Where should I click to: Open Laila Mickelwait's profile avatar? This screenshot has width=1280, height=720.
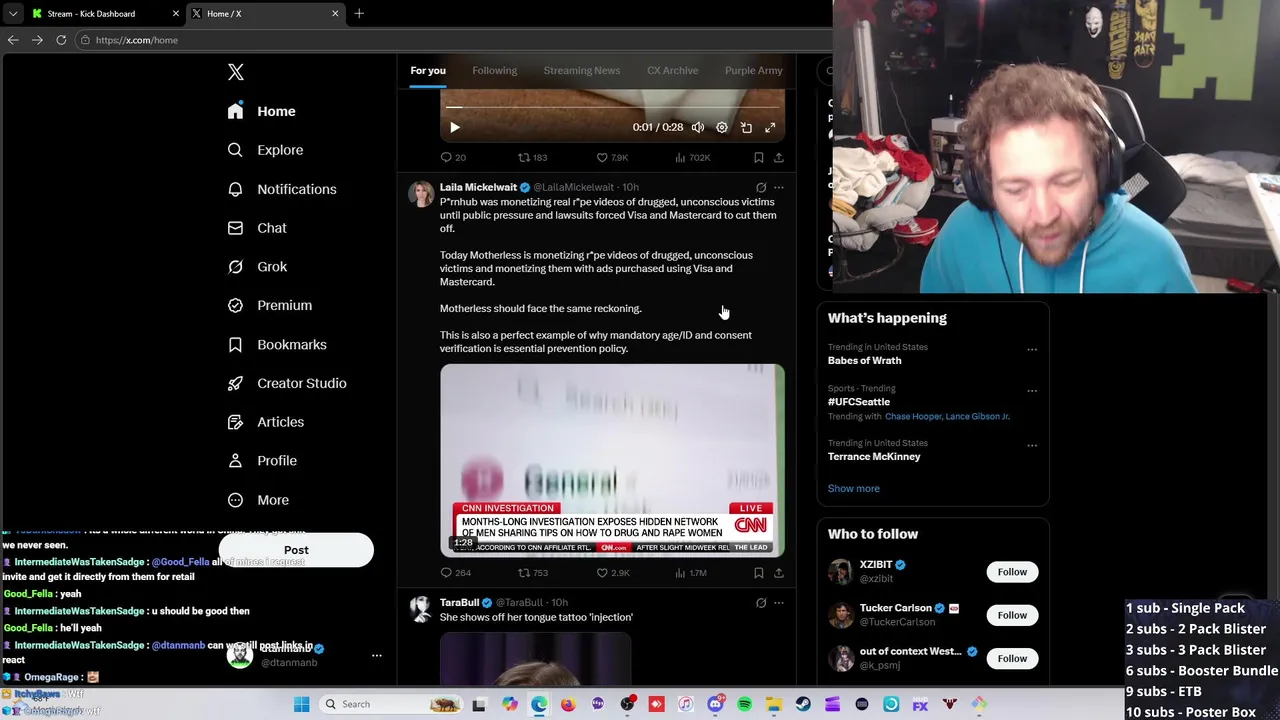coord(421,193)
